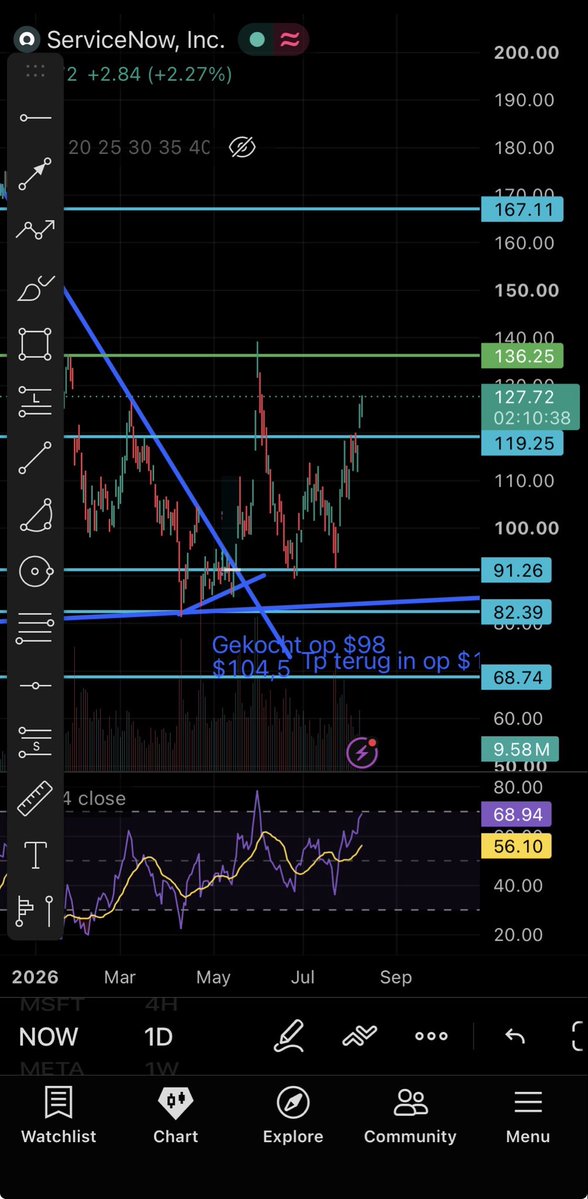The image size is (588, 1199).
Task: Select the '$104,5' chart annotation
Action: 252,669
